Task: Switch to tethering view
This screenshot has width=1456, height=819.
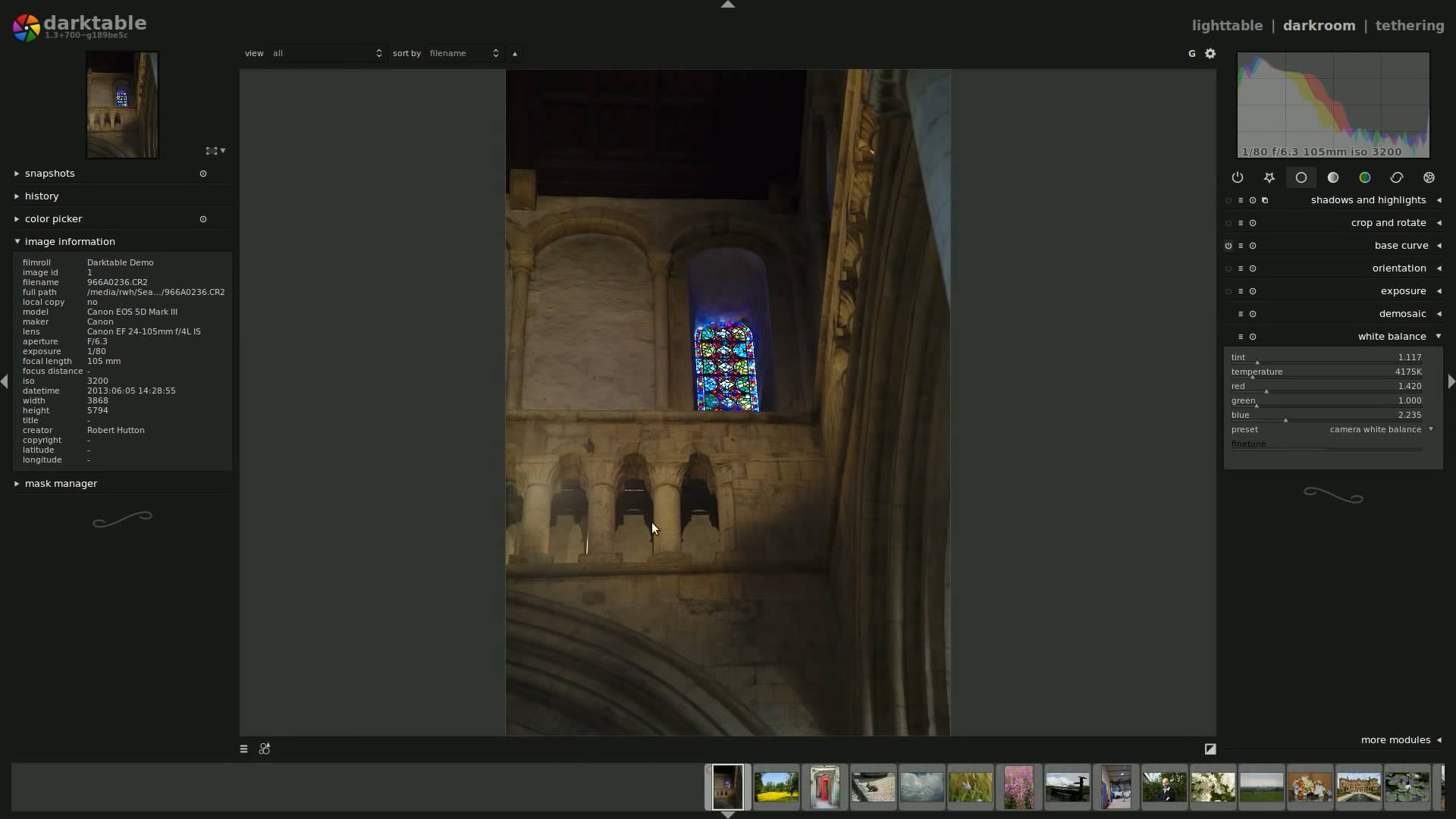Action: (x=1409, y=25)
